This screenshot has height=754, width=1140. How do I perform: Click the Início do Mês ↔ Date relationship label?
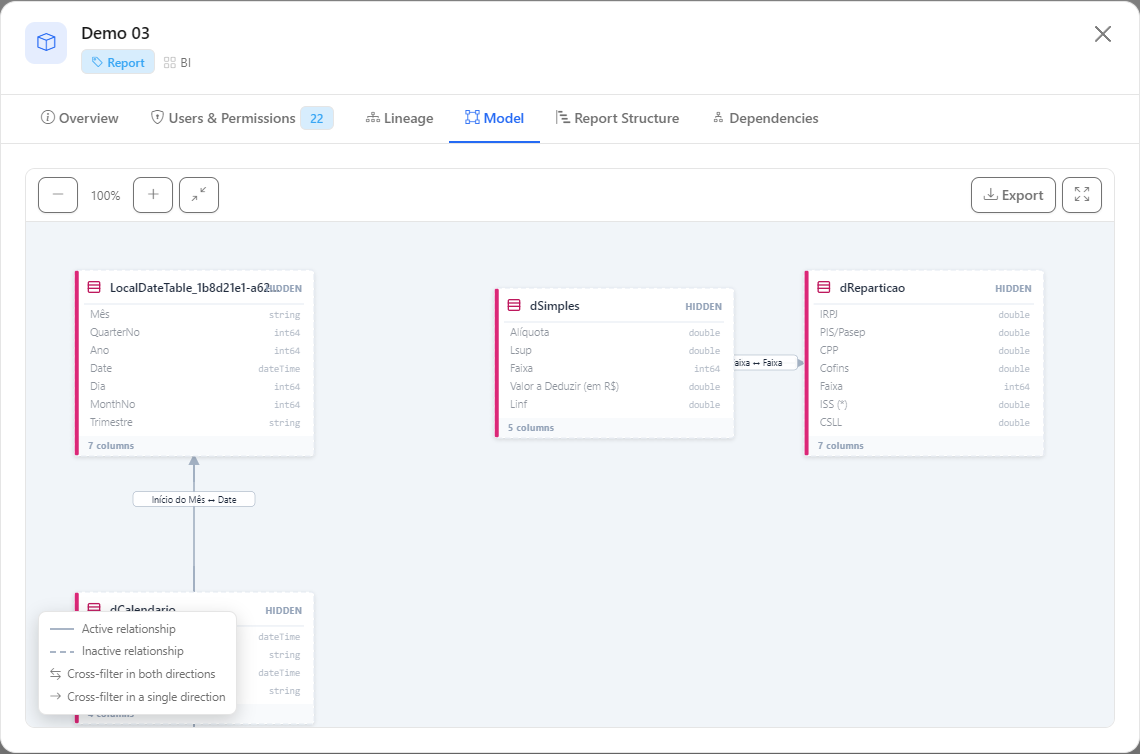click(194, 500)
